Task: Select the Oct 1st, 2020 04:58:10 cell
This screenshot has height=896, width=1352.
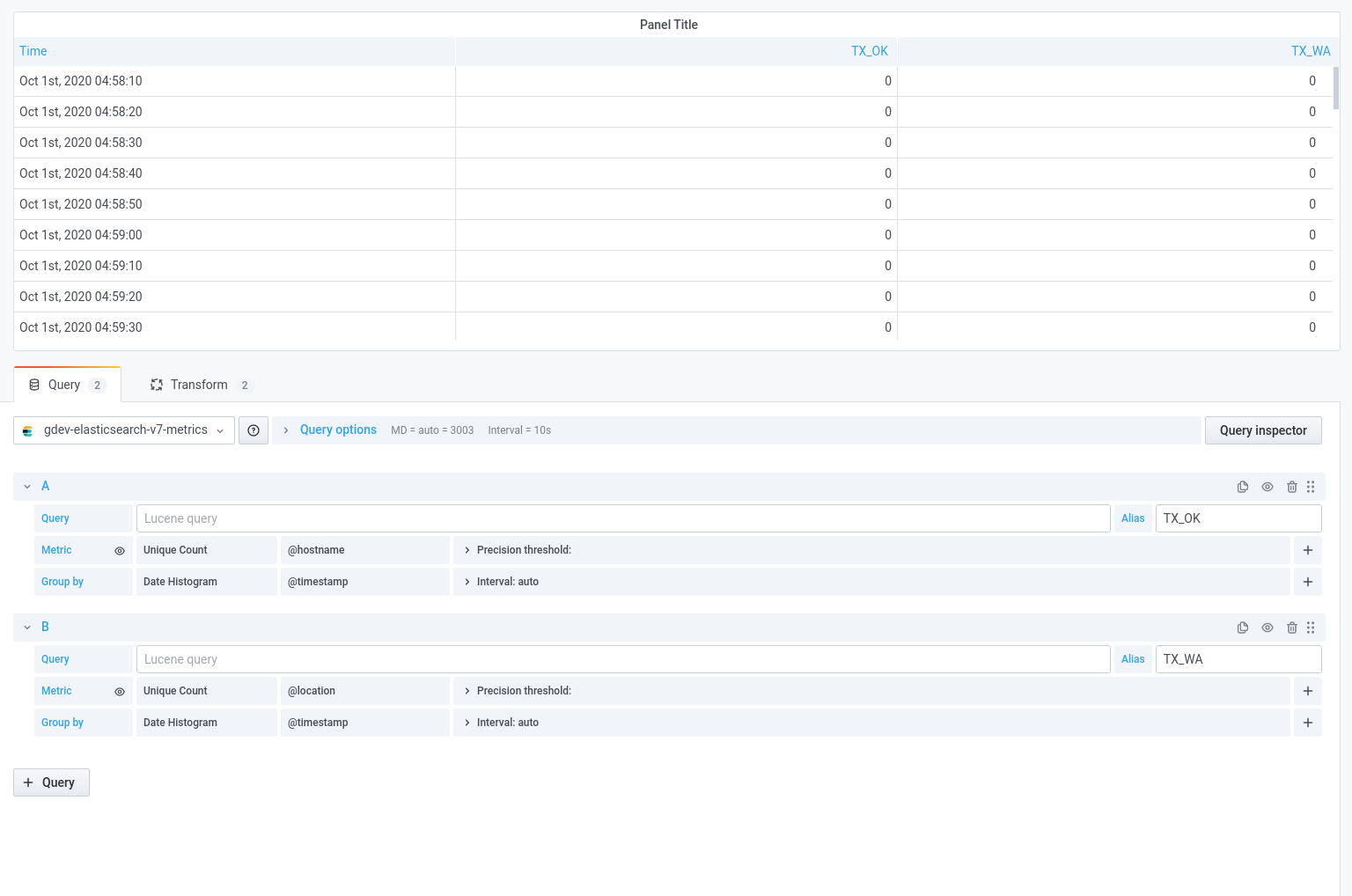Action: tap(235, 81)
